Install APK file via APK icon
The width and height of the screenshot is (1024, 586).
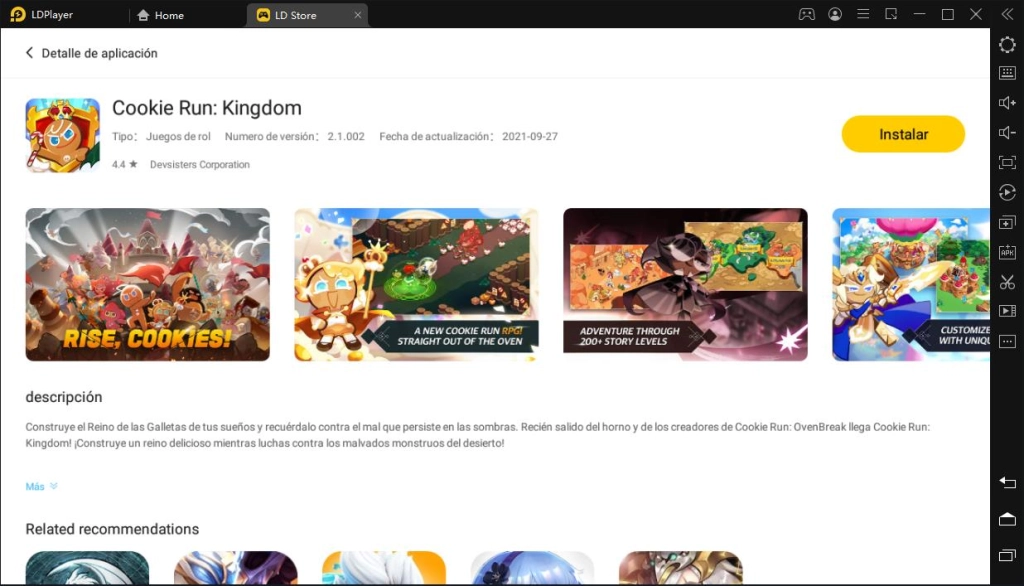pyautogui.click(x=1007, y=252)
